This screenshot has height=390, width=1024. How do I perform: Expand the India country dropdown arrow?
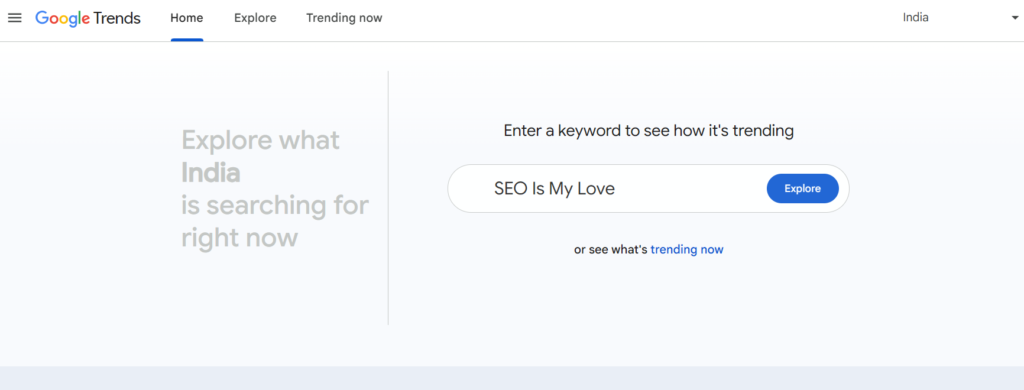(x=1014, y=18)
